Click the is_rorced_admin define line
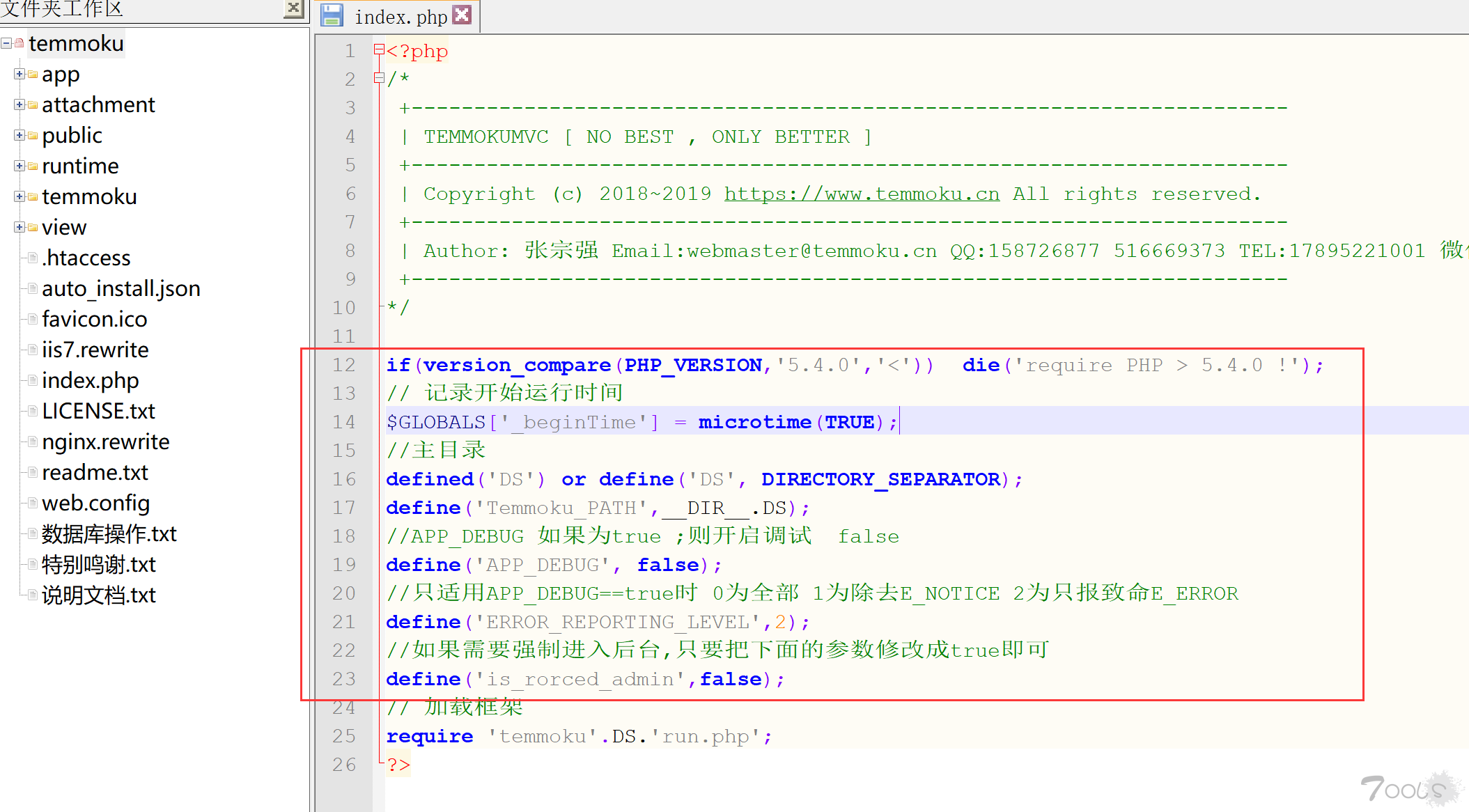 [x=585, y=679]
